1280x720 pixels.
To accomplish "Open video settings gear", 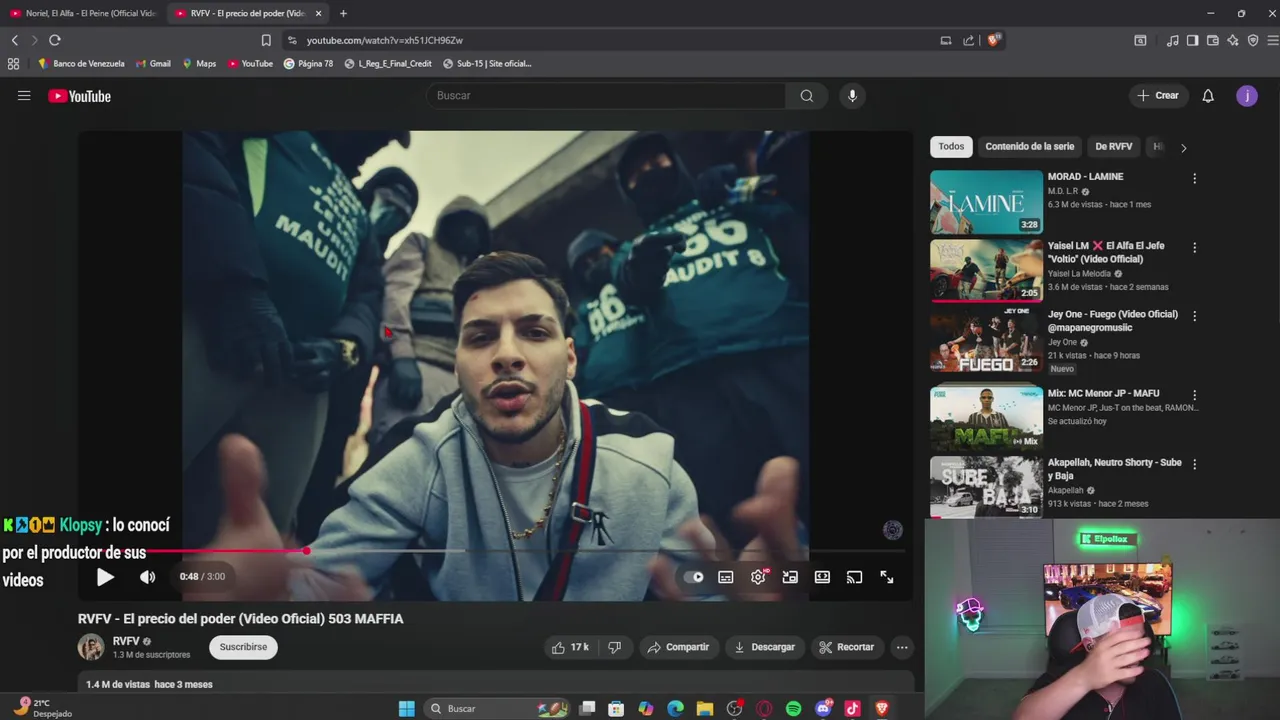I will point(758,577).
